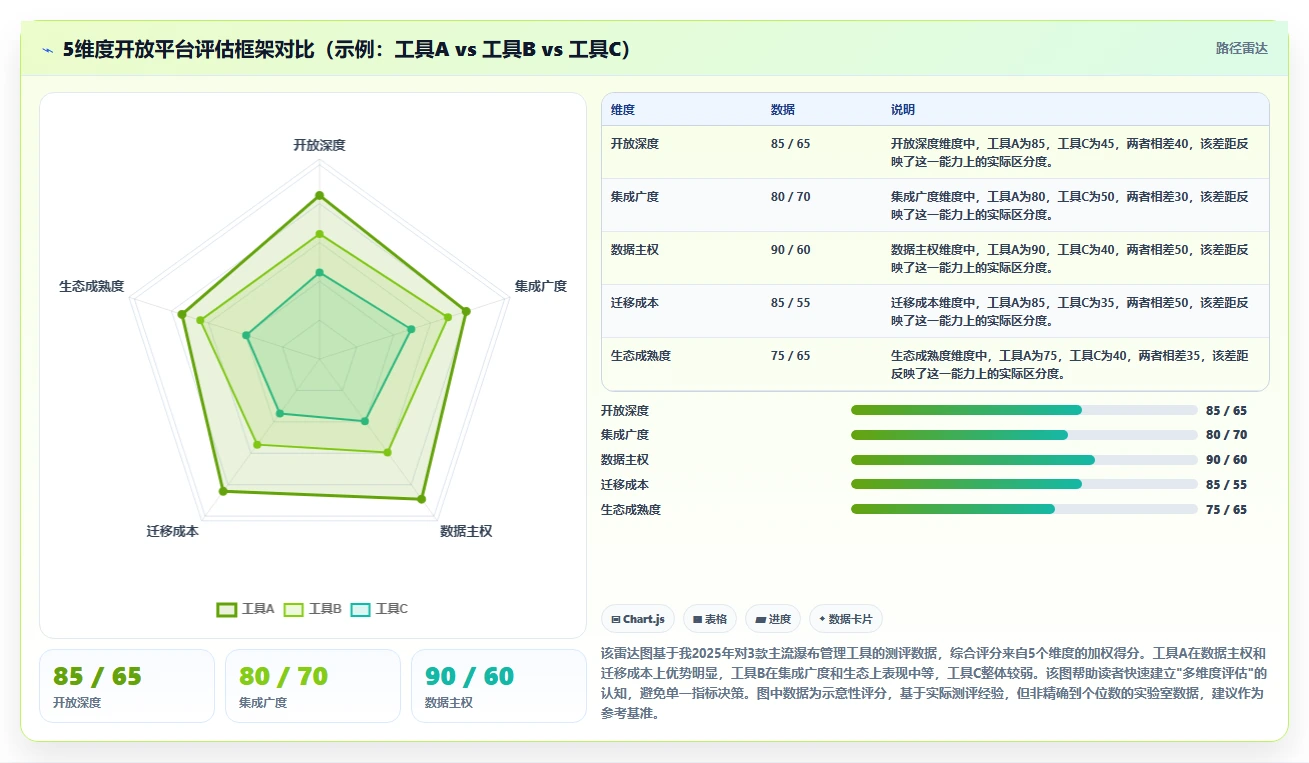Viewport: 1309px width, 763px height.
Task: Click the Chart.js chip
Action: click(x=638, y=619)
